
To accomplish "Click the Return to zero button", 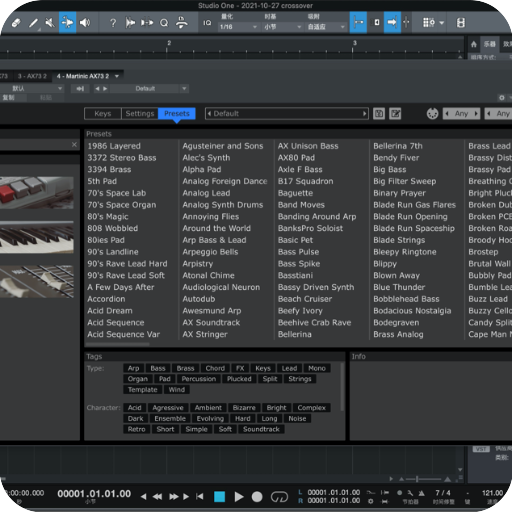I will click(200, 497).
